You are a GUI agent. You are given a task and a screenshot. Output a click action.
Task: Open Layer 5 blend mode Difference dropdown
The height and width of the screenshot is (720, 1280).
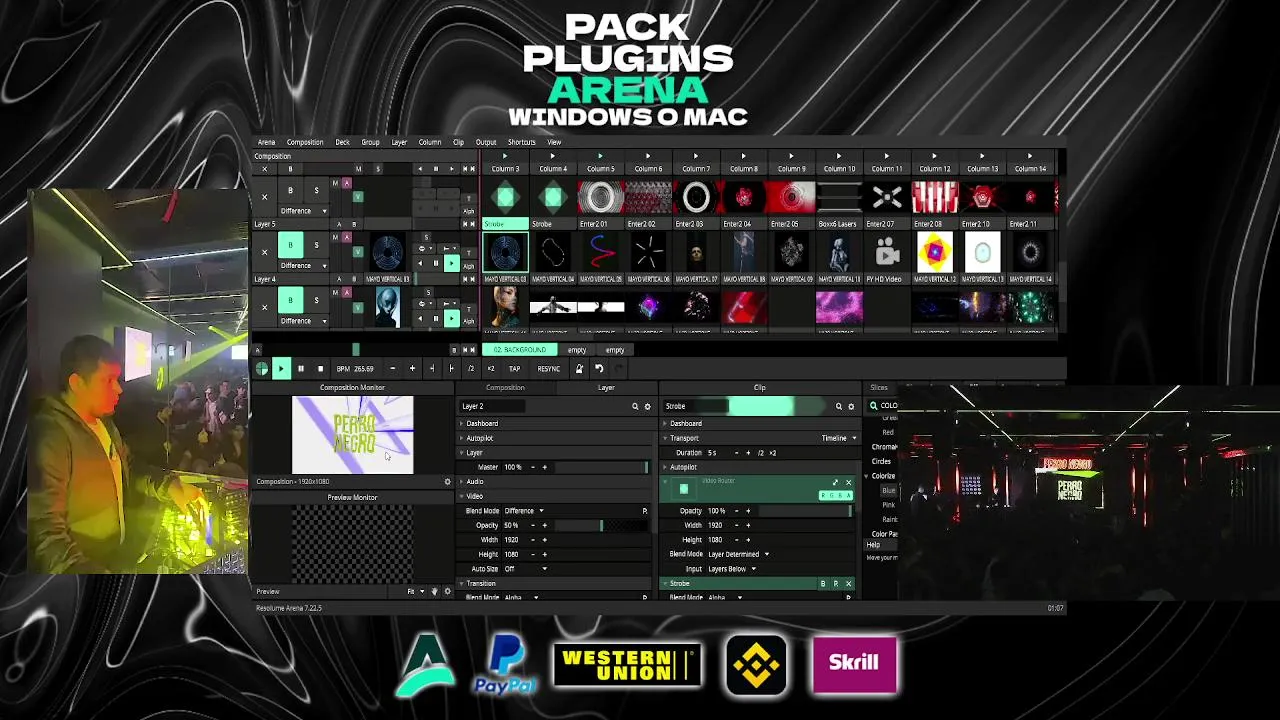click(303, 266)
